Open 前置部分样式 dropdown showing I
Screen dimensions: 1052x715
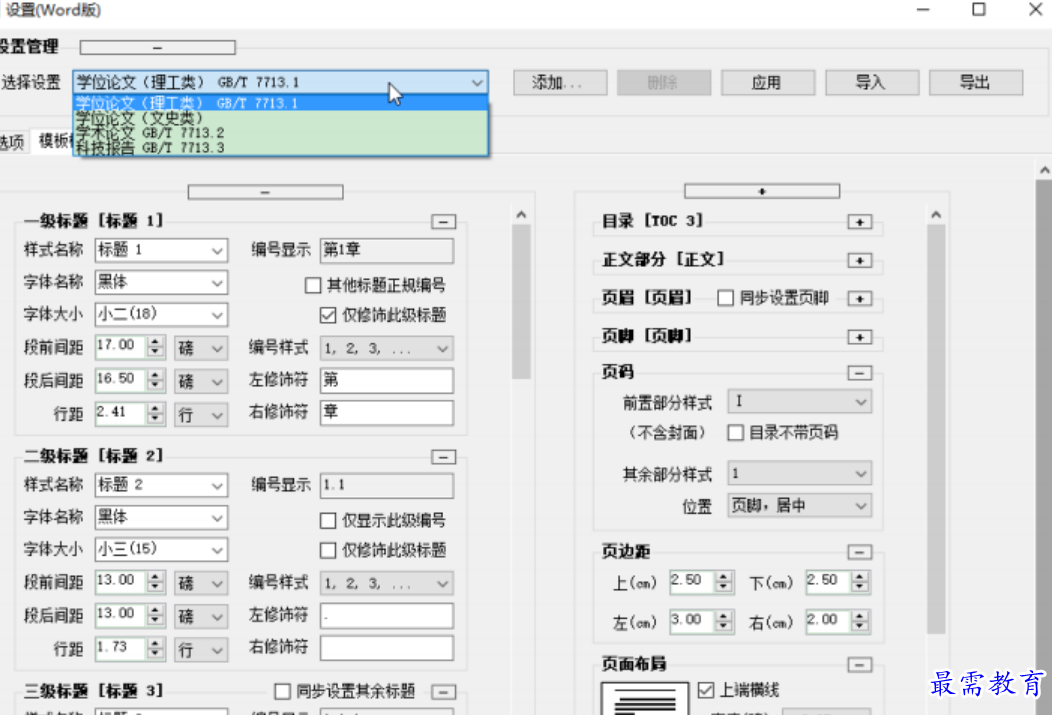click(799, 402)
